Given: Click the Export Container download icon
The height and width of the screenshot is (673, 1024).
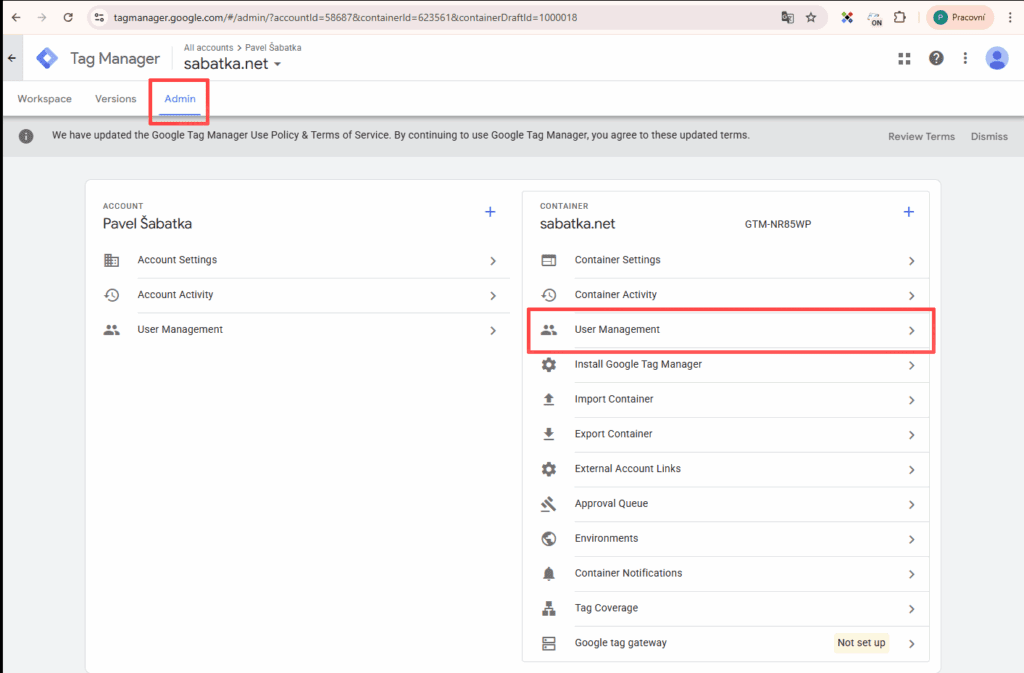Looking at the screenshot, I should 549,434.
